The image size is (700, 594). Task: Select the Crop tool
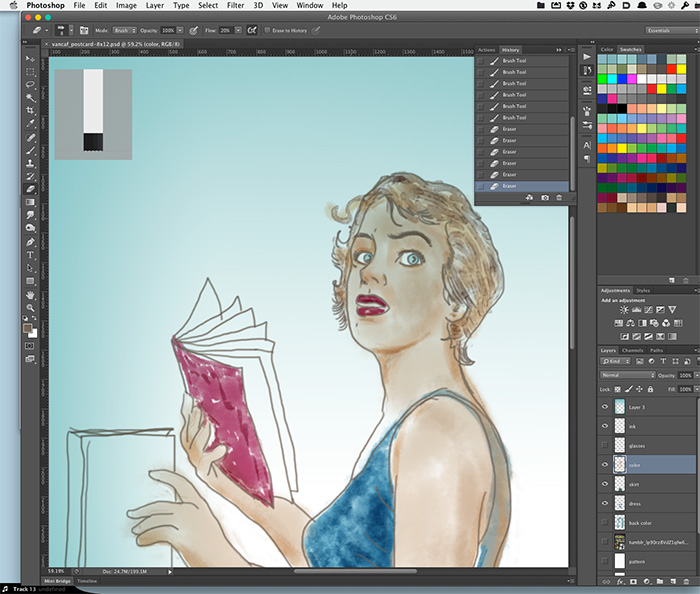tap(30, 110)
